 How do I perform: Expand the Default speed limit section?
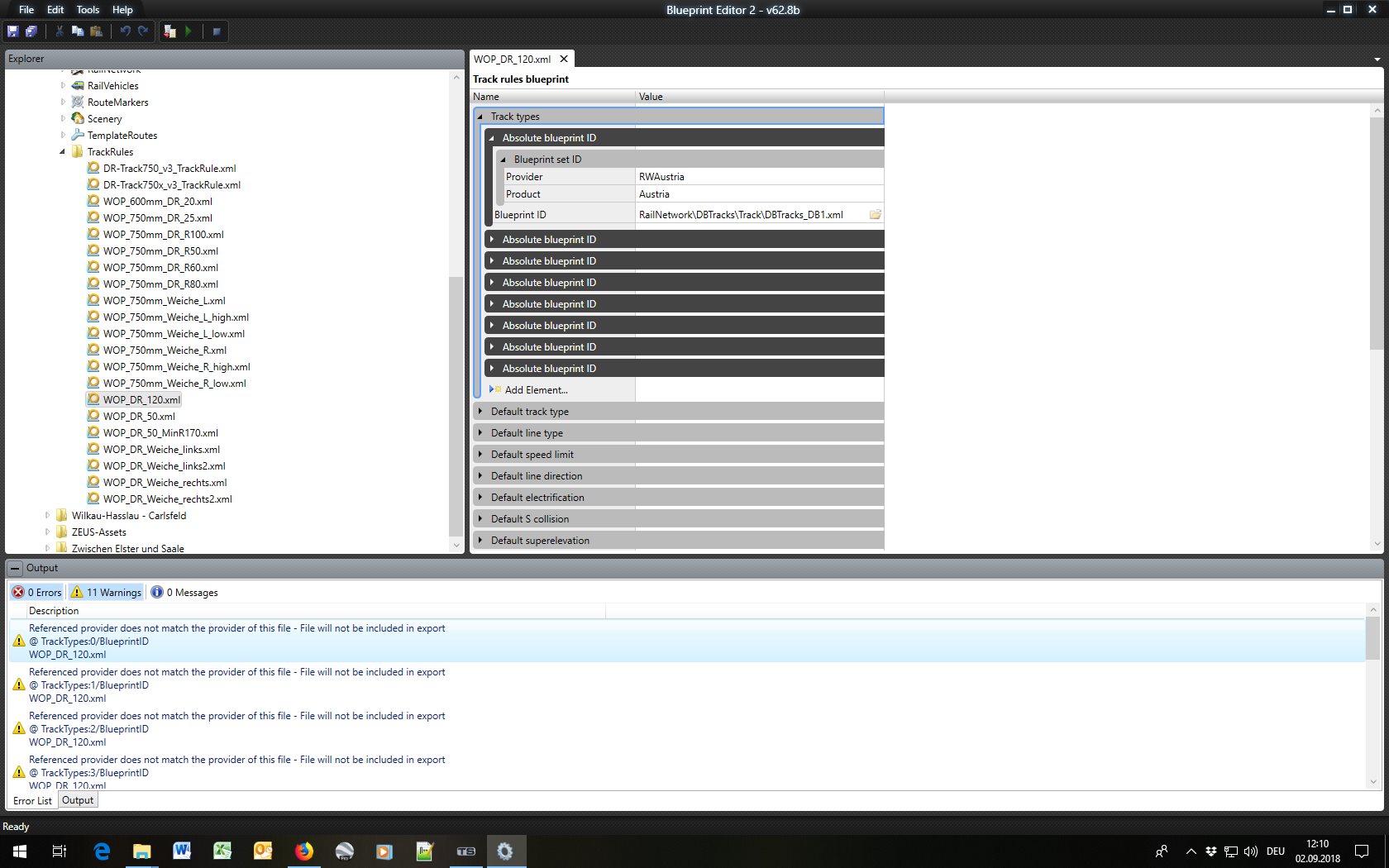pyautogui.click(x=480, y=454)
